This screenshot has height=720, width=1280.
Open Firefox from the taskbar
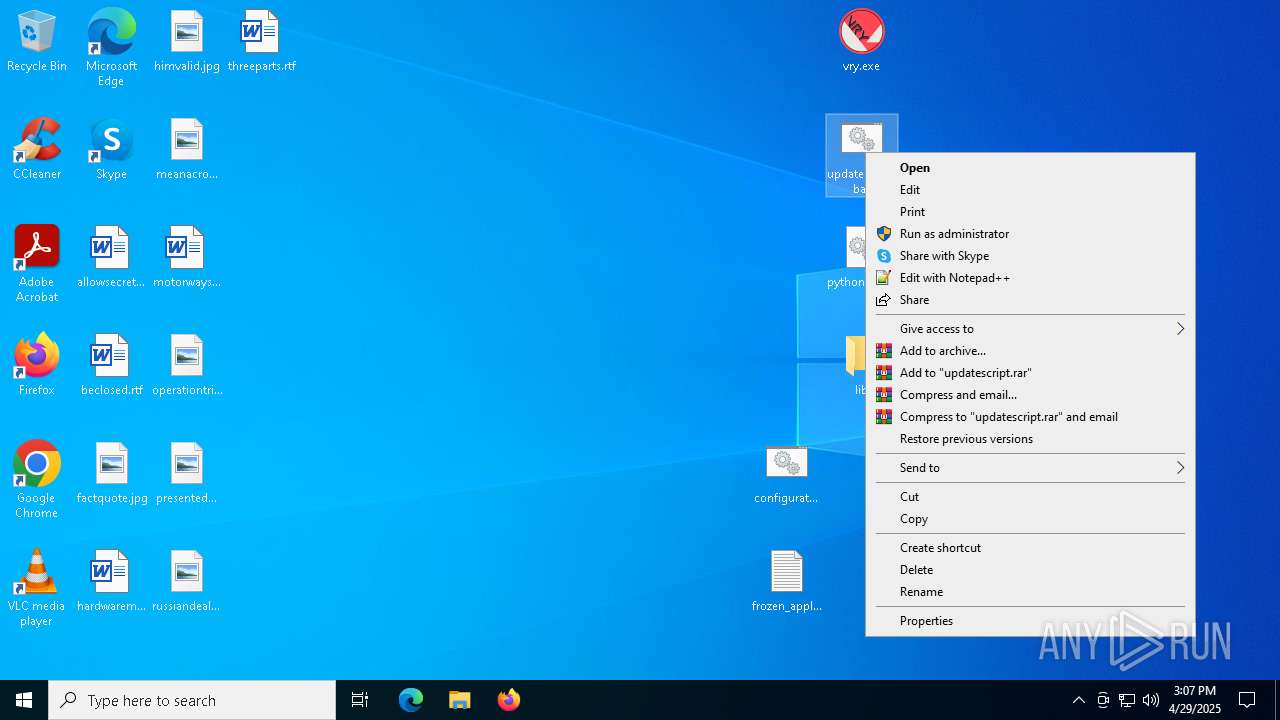tap(508, 700)
